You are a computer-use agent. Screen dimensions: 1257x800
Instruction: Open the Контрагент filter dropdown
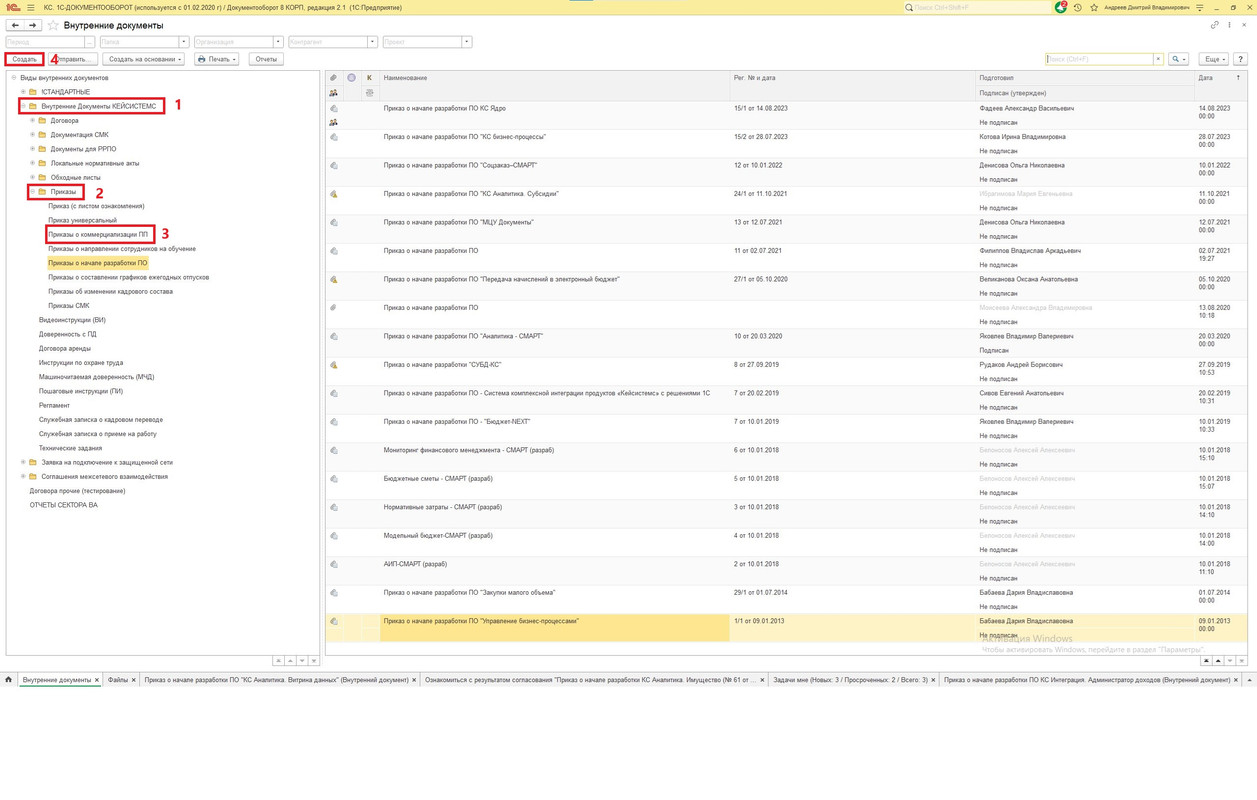tap(372, 42)
